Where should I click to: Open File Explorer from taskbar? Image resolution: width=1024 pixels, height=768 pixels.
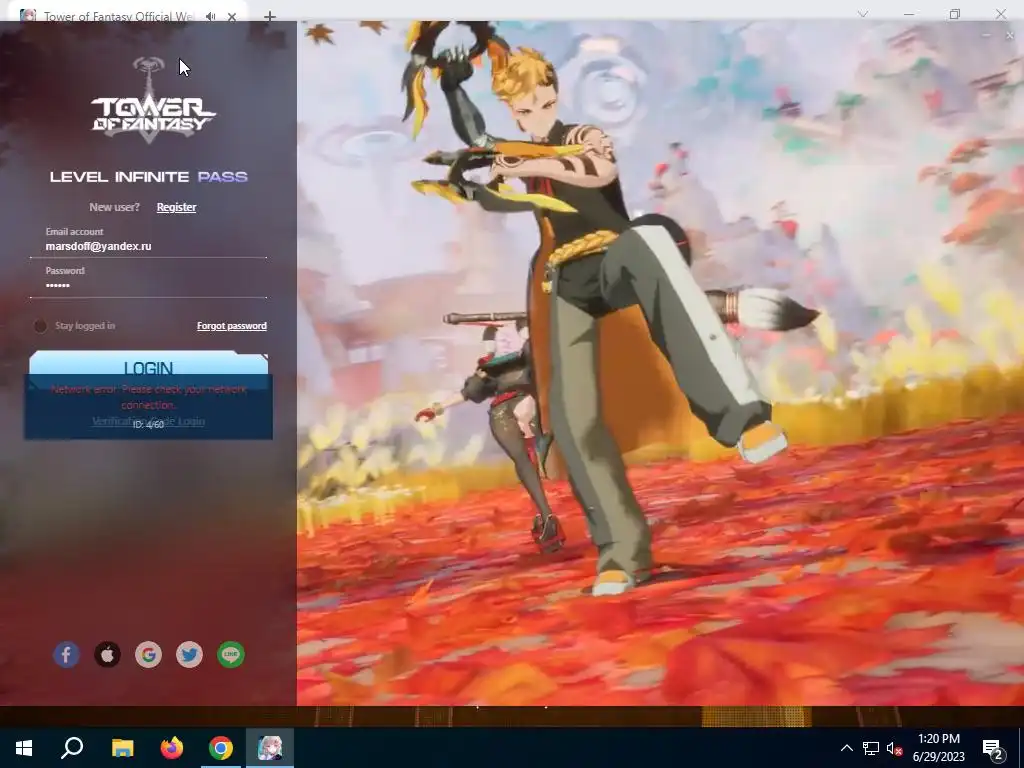click(123, 748)
